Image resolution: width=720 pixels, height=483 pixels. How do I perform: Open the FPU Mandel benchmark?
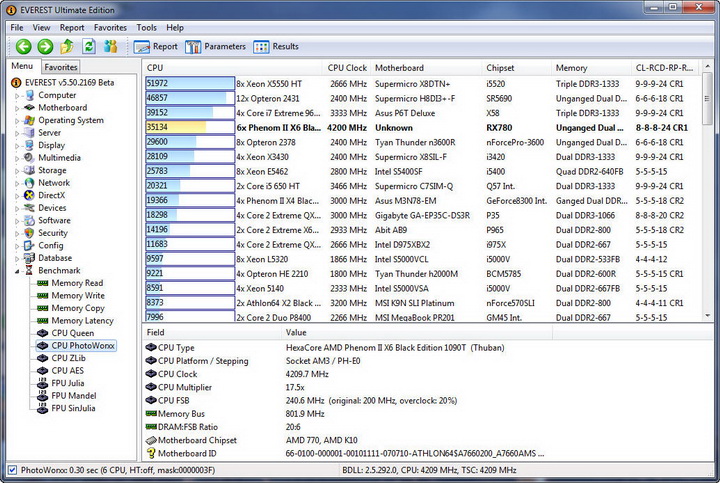(67, 395)
